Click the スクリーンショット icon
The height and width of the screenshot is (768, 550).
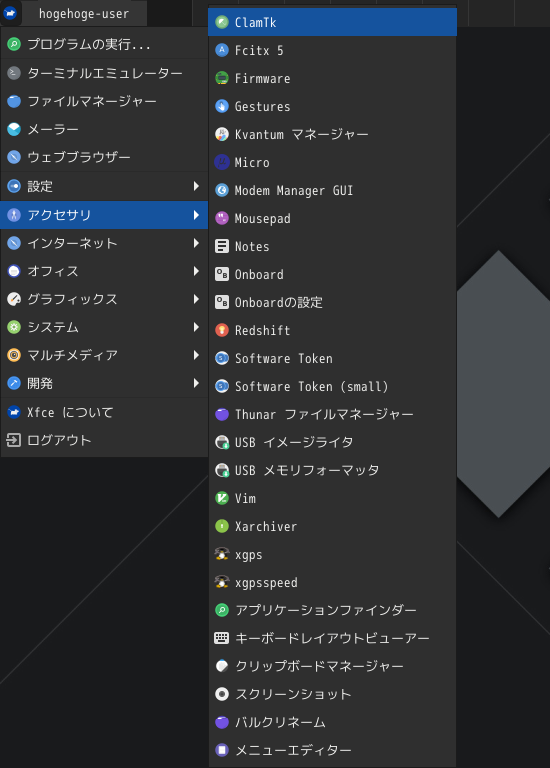[x=222, y=694]
